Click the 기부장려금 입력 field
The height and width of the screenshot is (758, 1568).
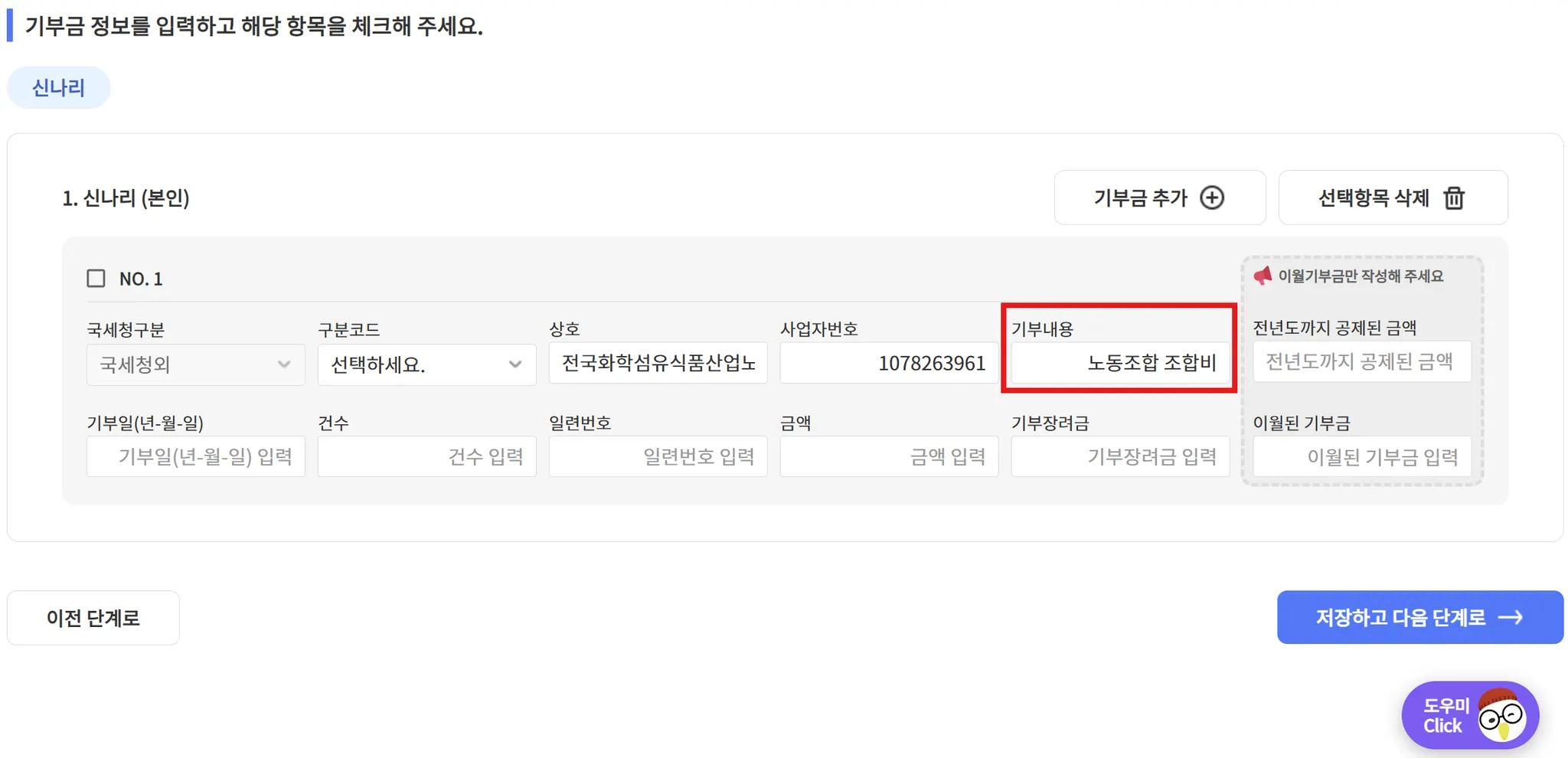(x=1120, y=456)
